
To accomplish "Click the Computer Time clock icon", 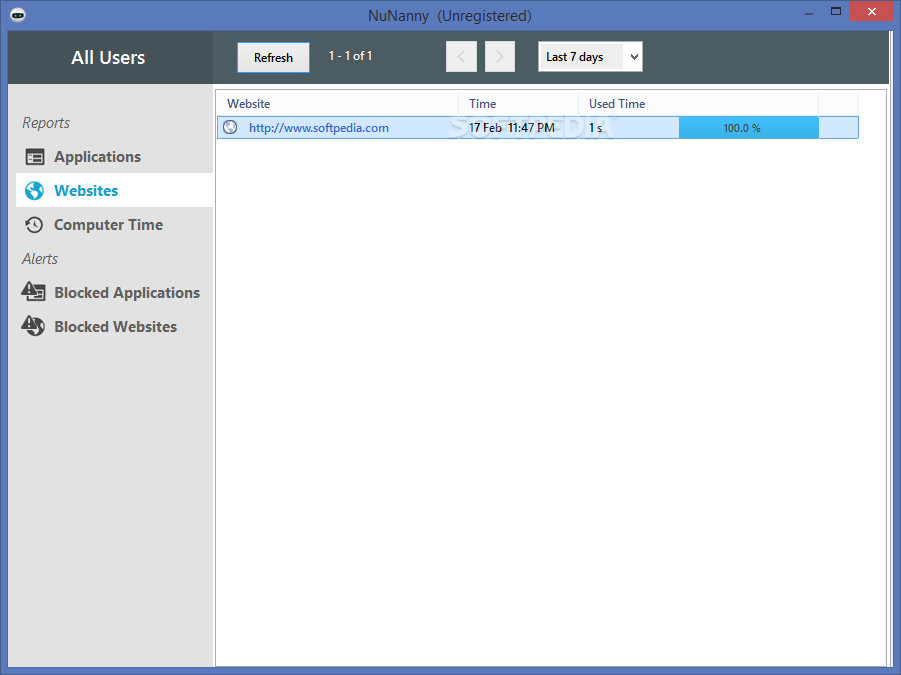I will click(x=34, y=225).
